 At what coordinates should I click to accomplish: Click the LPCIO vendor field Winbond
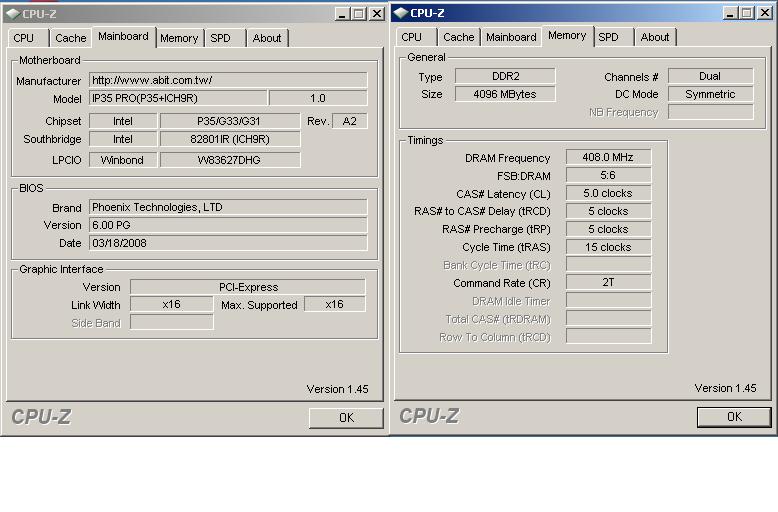pyautogui.click(x=123, y=160)
